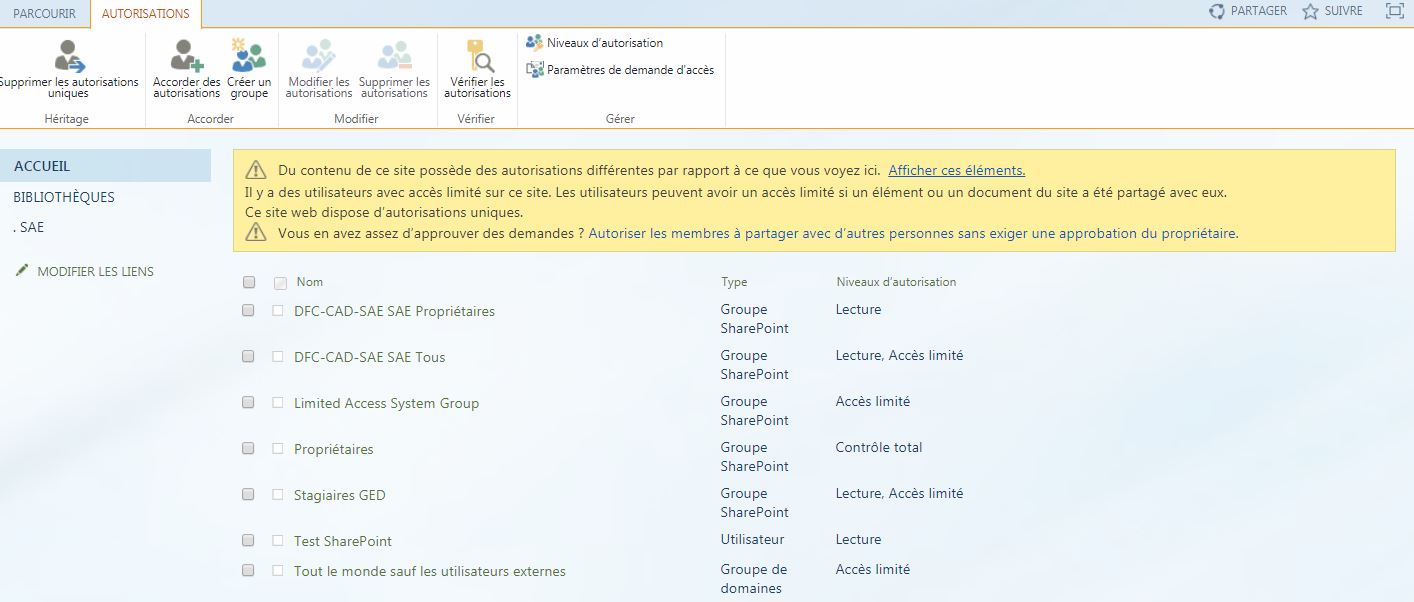The image size is (1414, 602).
Task: Check the Test SharePoint user checkbox
Action: pos(249,541)
